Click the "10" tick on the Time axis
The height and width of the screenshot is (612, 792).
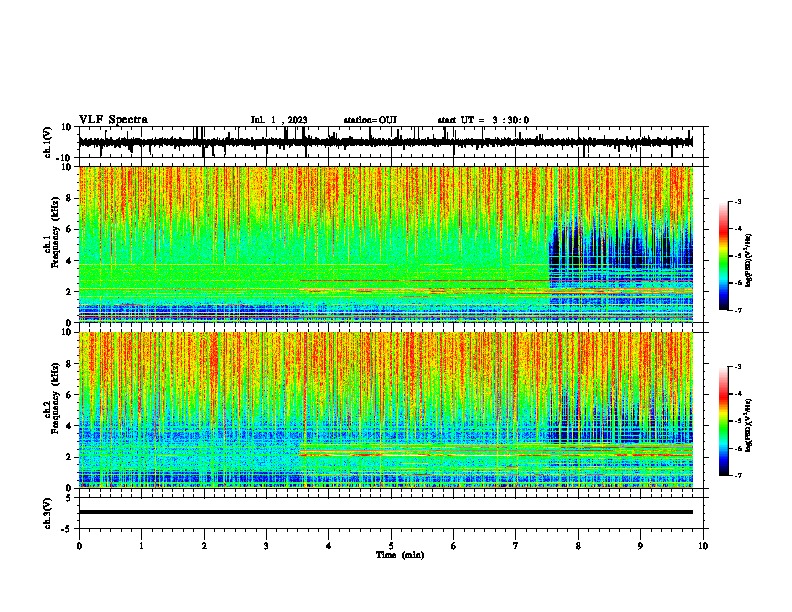coord(703,546)
